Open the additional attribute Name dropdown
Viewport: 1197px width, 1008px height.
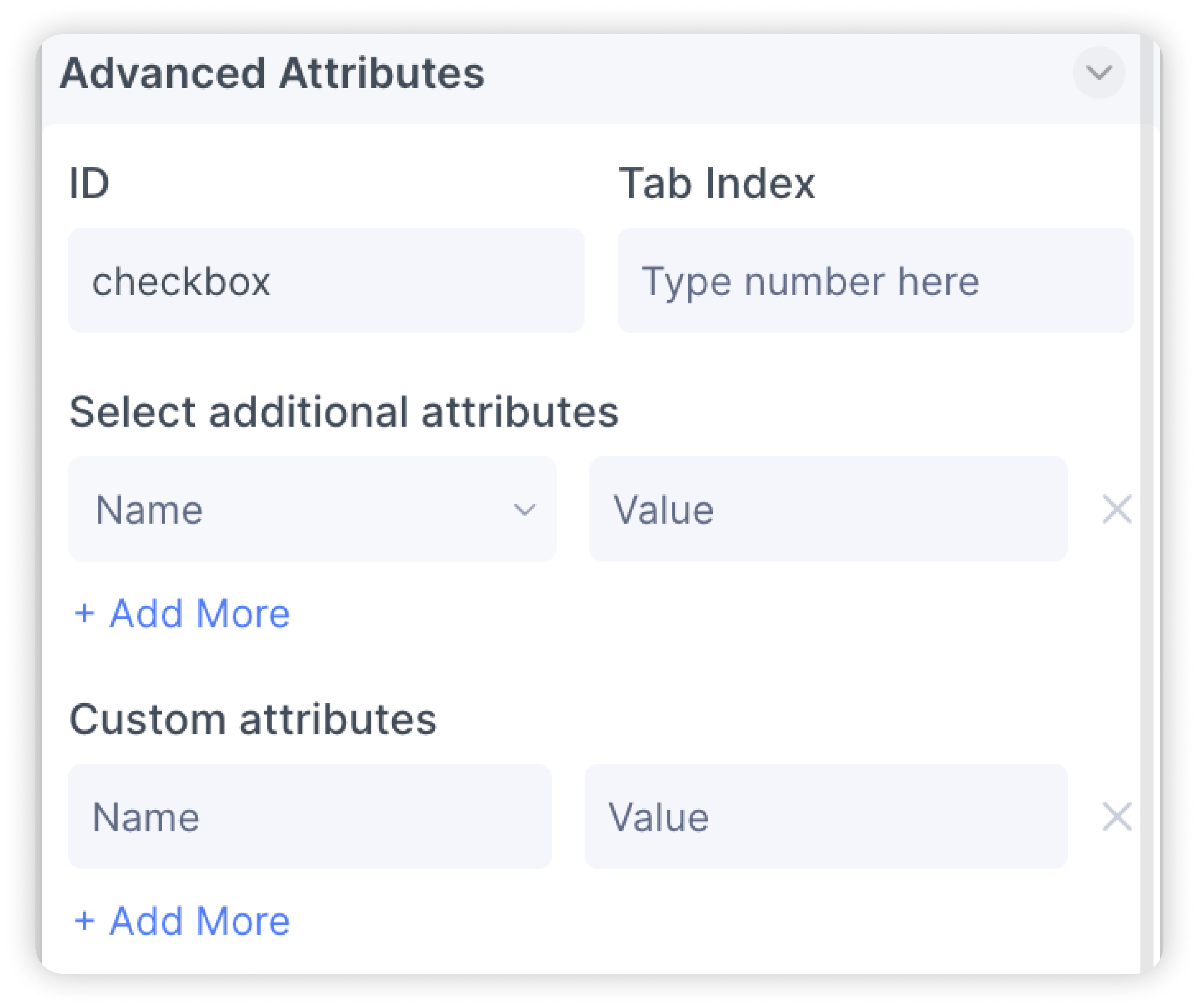point(311,509)
